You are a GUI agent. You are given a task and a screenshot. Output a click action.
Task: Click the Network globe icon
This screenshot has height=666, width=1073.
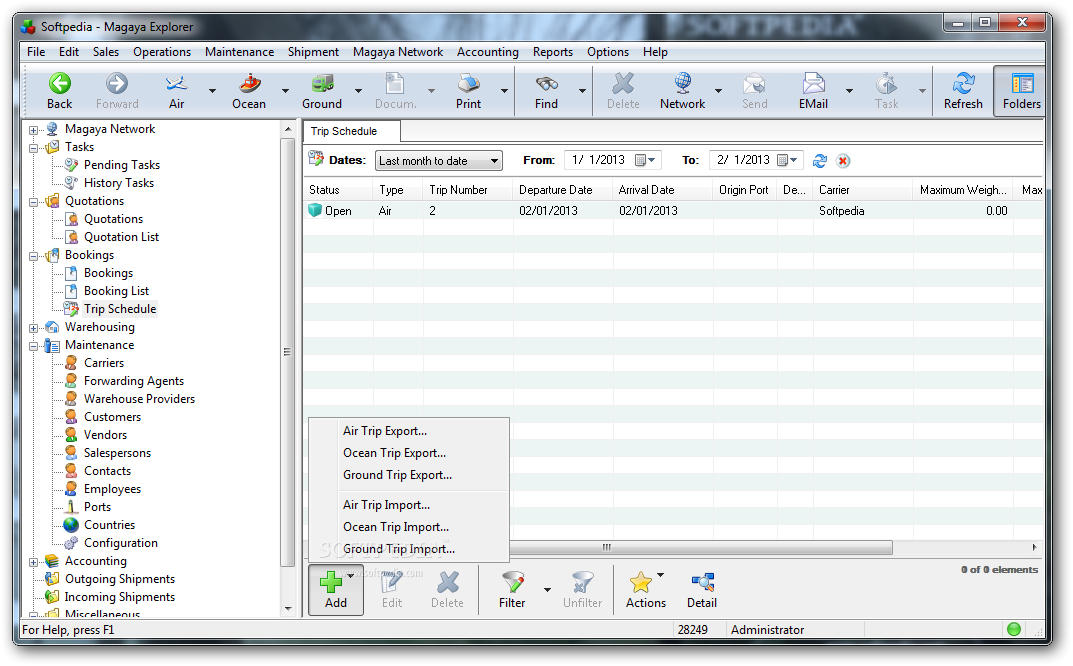682,91
